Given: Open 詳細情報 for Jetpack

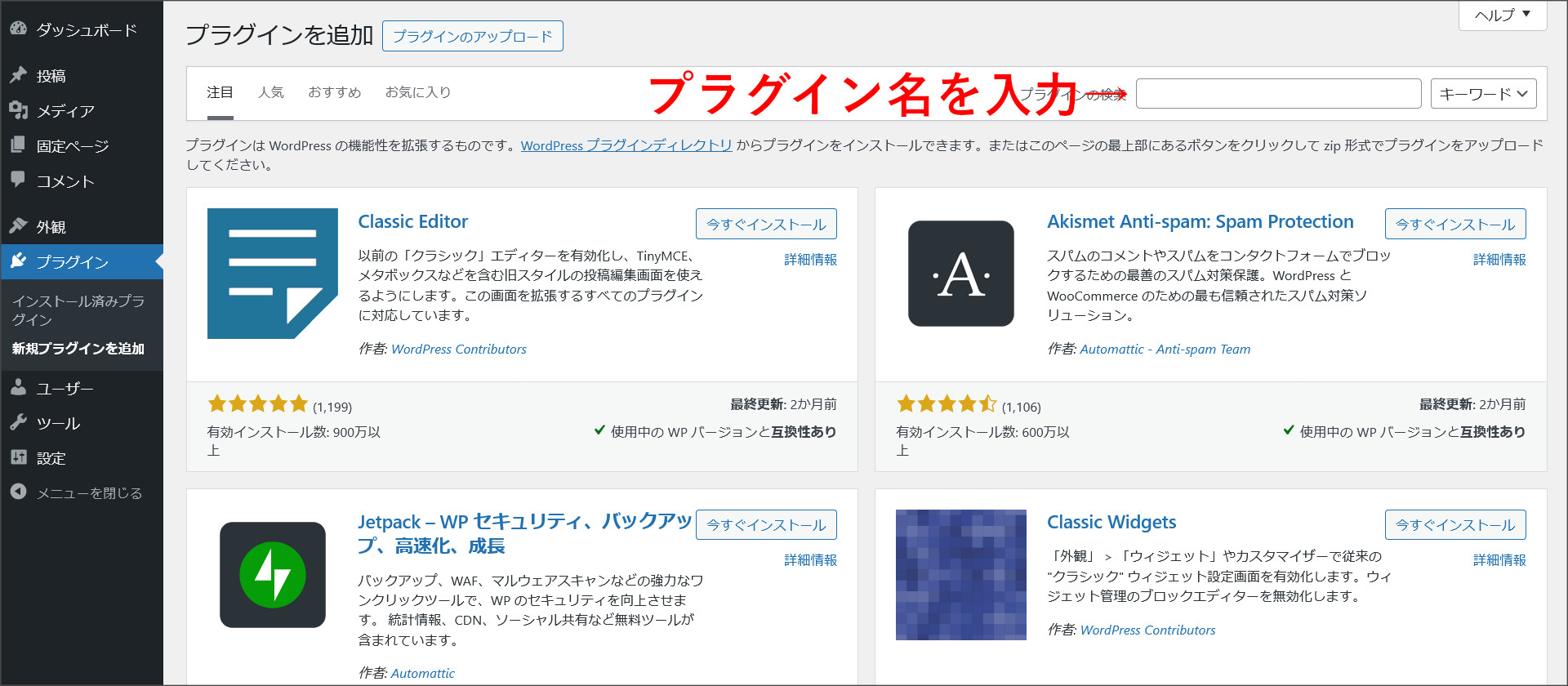Looking at the screenshot, I should tap(810, 560).
